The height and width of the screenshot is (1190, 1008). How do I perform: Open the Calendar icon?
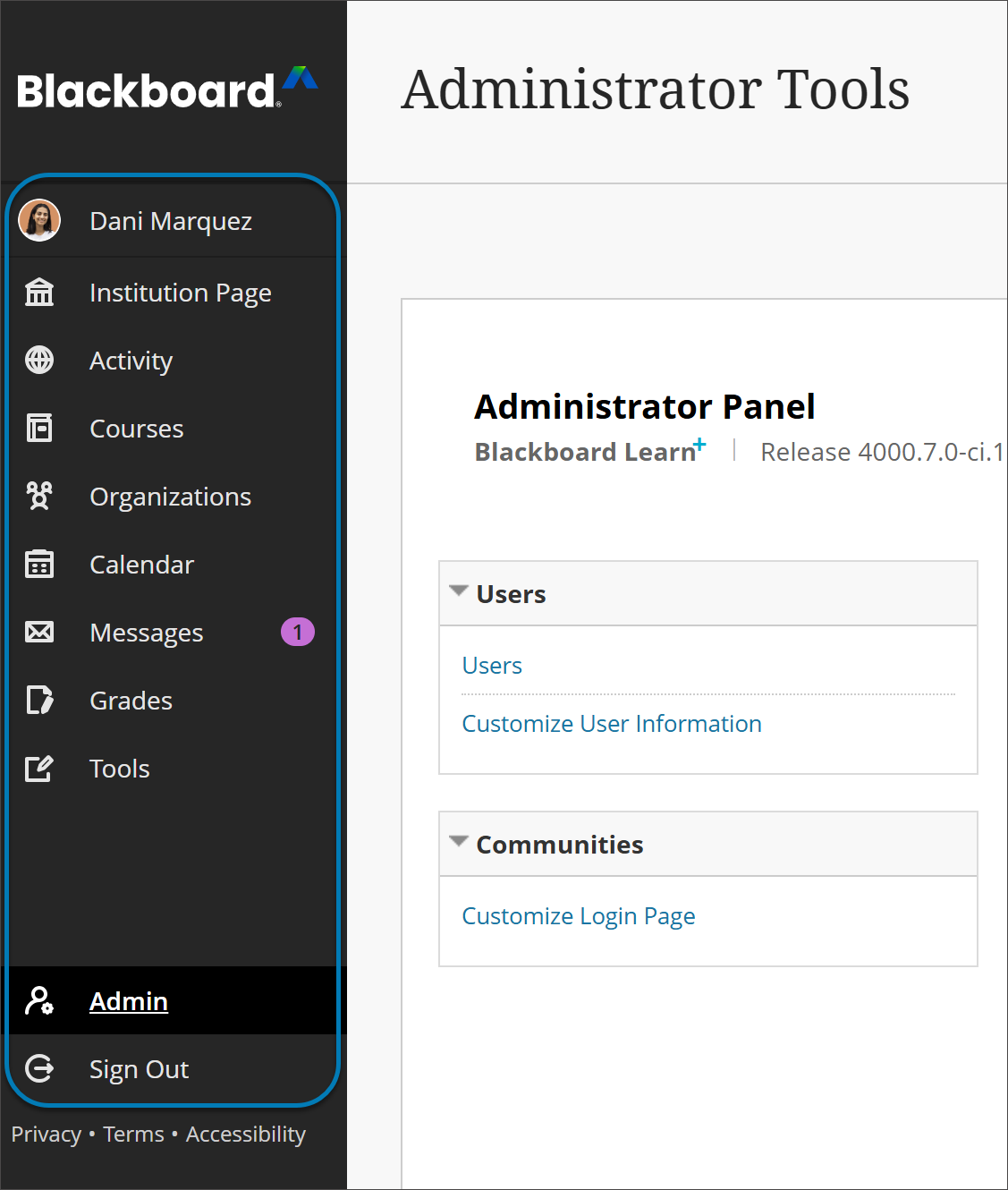[x=39, y=564]
